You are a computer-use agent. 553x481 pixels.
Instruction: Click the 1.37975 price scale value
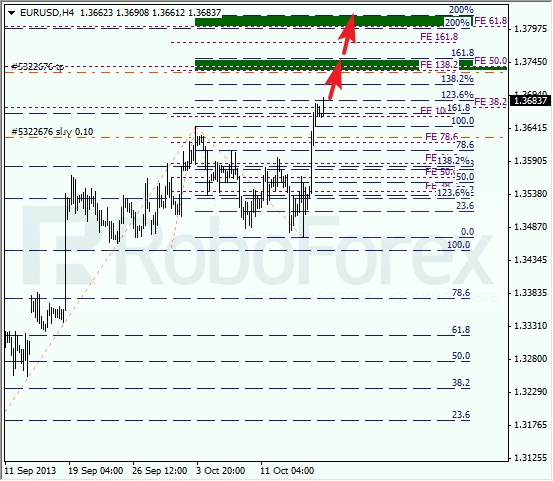530,29
